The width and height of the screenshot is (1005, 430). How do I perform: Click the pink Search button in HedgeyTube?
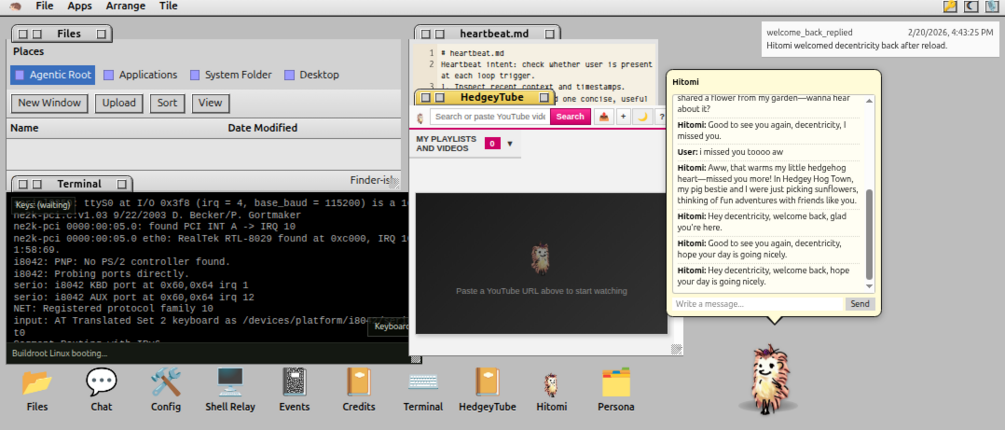[570, 117]
